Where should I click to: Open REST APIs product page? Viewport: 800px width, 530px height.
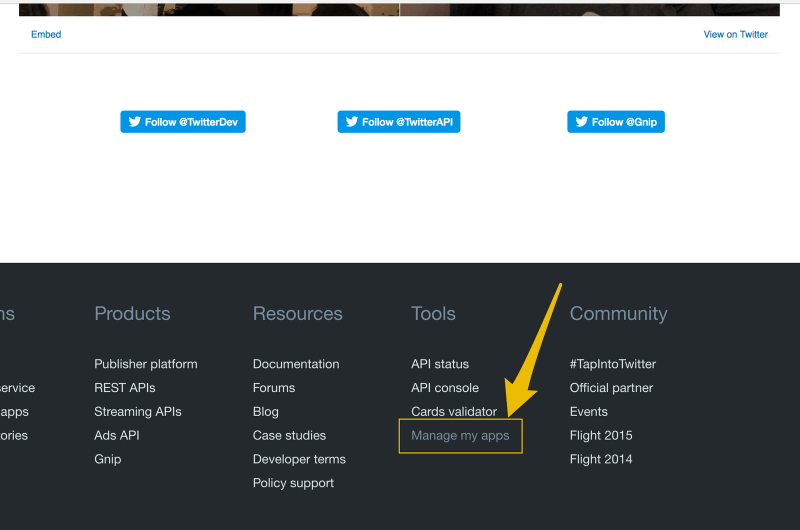tap(125, 388)
